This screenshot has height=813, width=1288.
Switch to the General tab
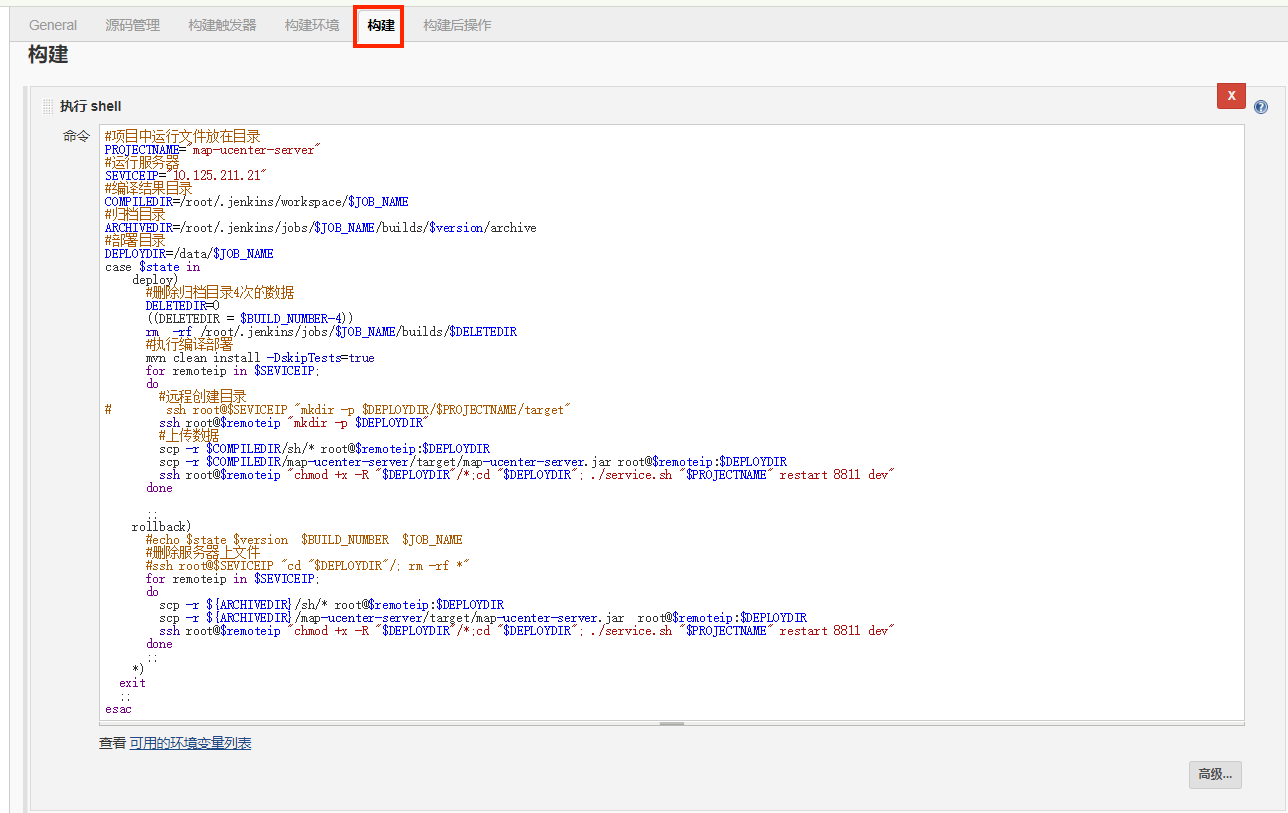pos(53,25)
